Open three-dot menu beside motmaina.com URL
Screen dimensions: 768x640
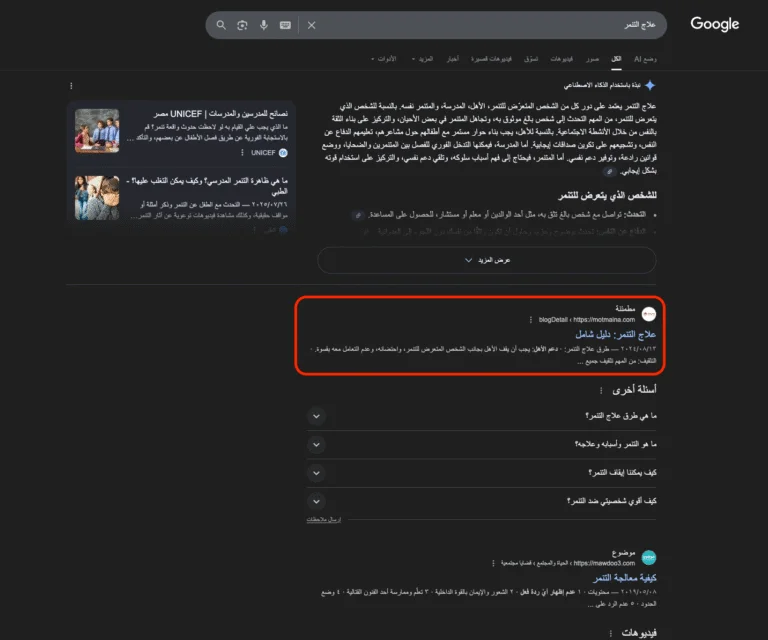[x=531, y=320]
